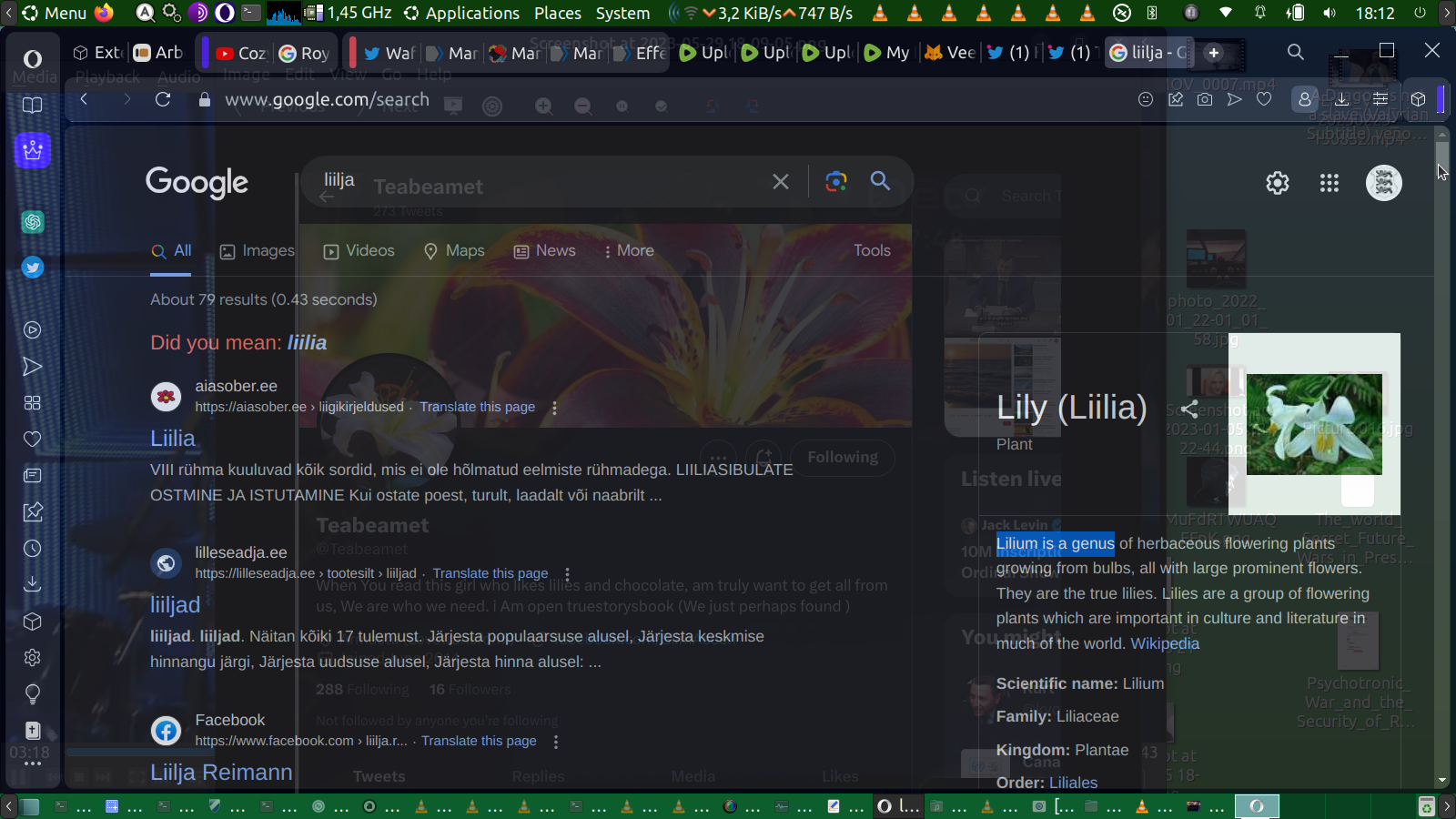Switch to the News results tab
This screenshot has height=819, width=1456.
click(545, 250)
